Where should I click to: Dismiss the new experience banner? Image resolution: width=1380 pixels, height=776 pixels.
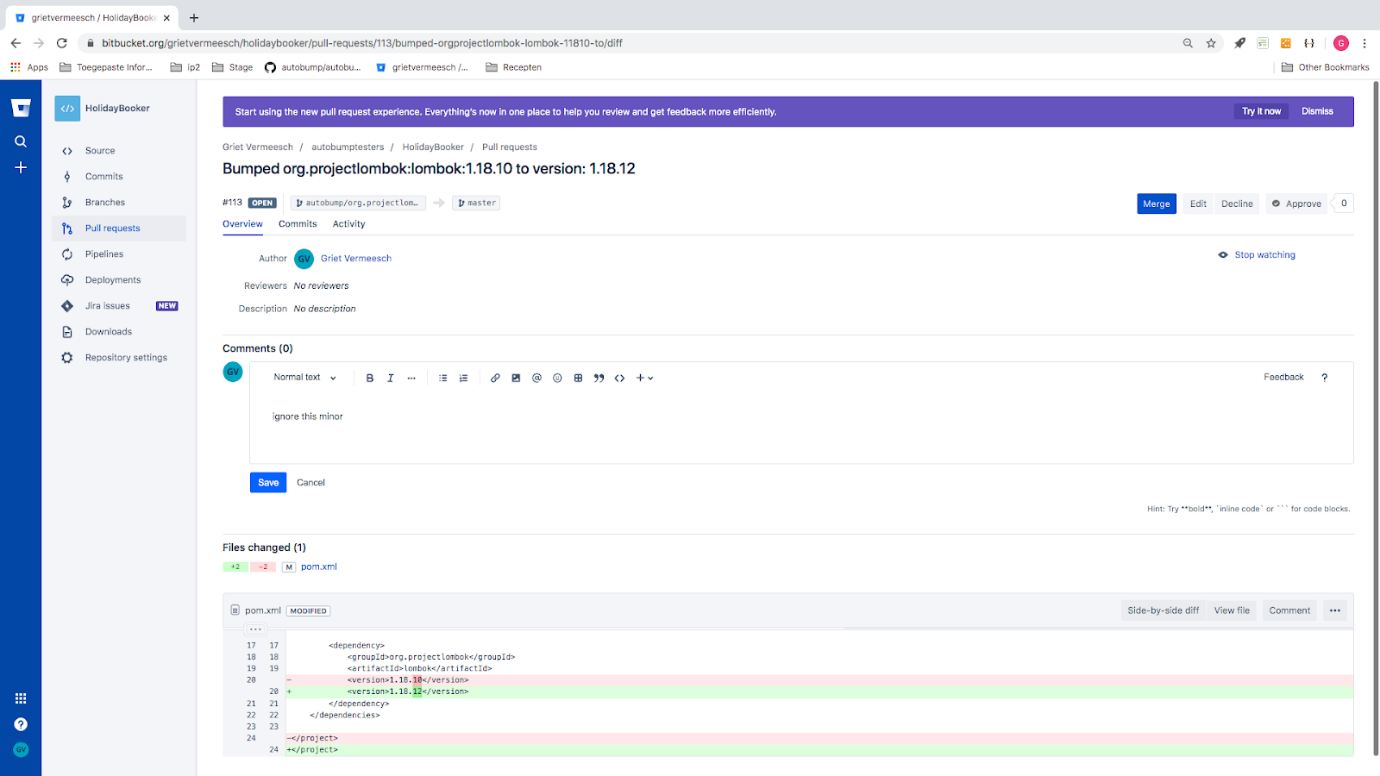click(1317, 112)
